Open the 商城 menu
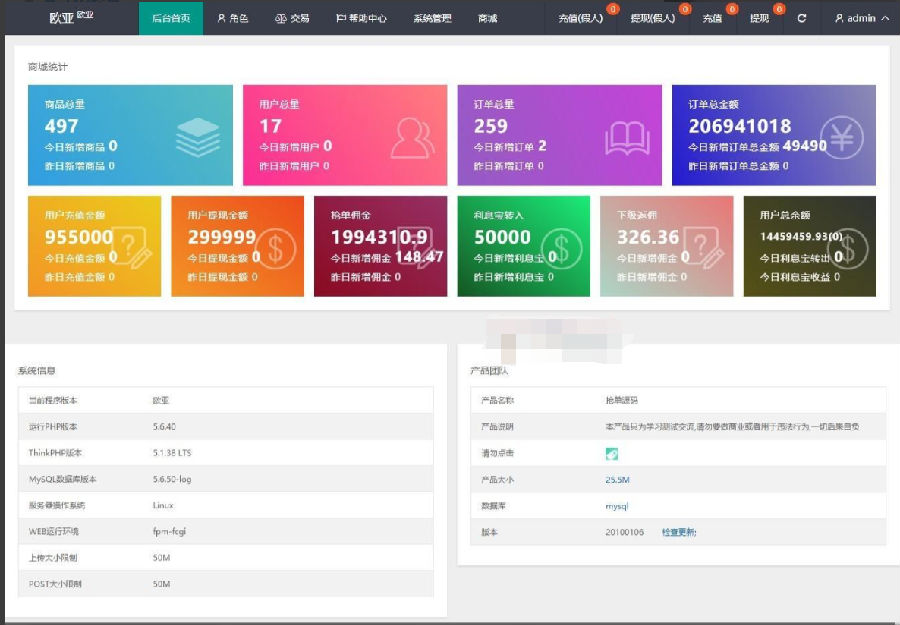The width and height of the screenshot is (900, 625). pos(487,18)
